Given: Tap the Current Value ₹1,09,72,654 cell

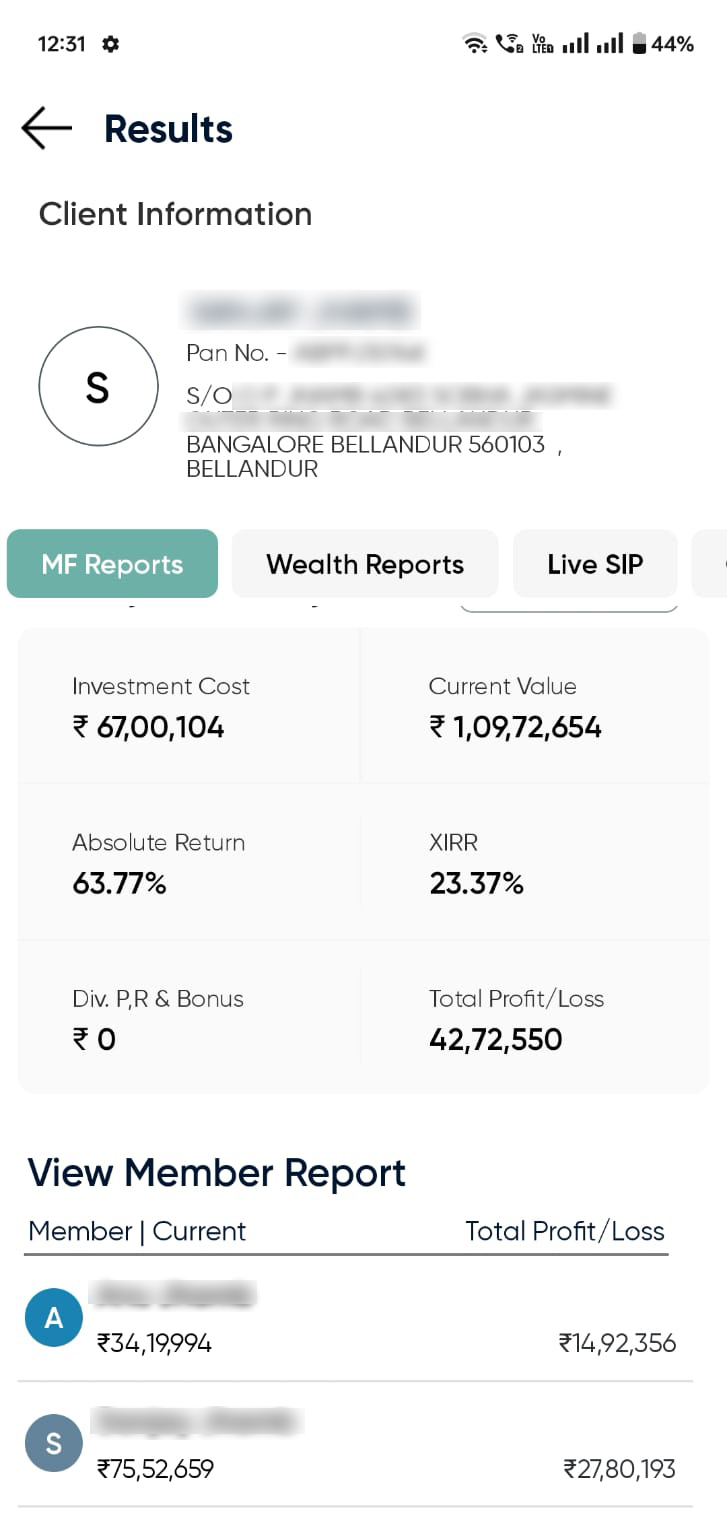Looking at the screenshot, I should 534,707.
